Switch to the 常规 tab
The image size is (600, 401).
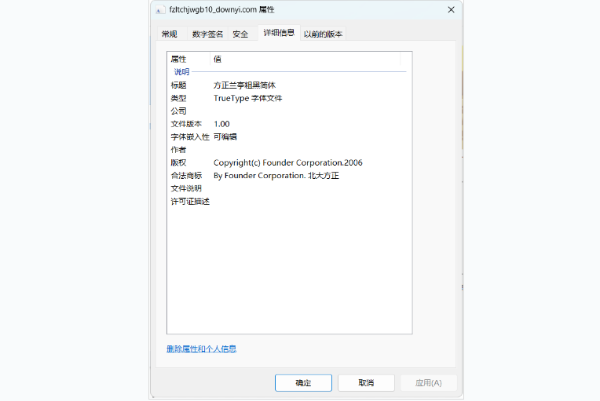click(169, 34)
